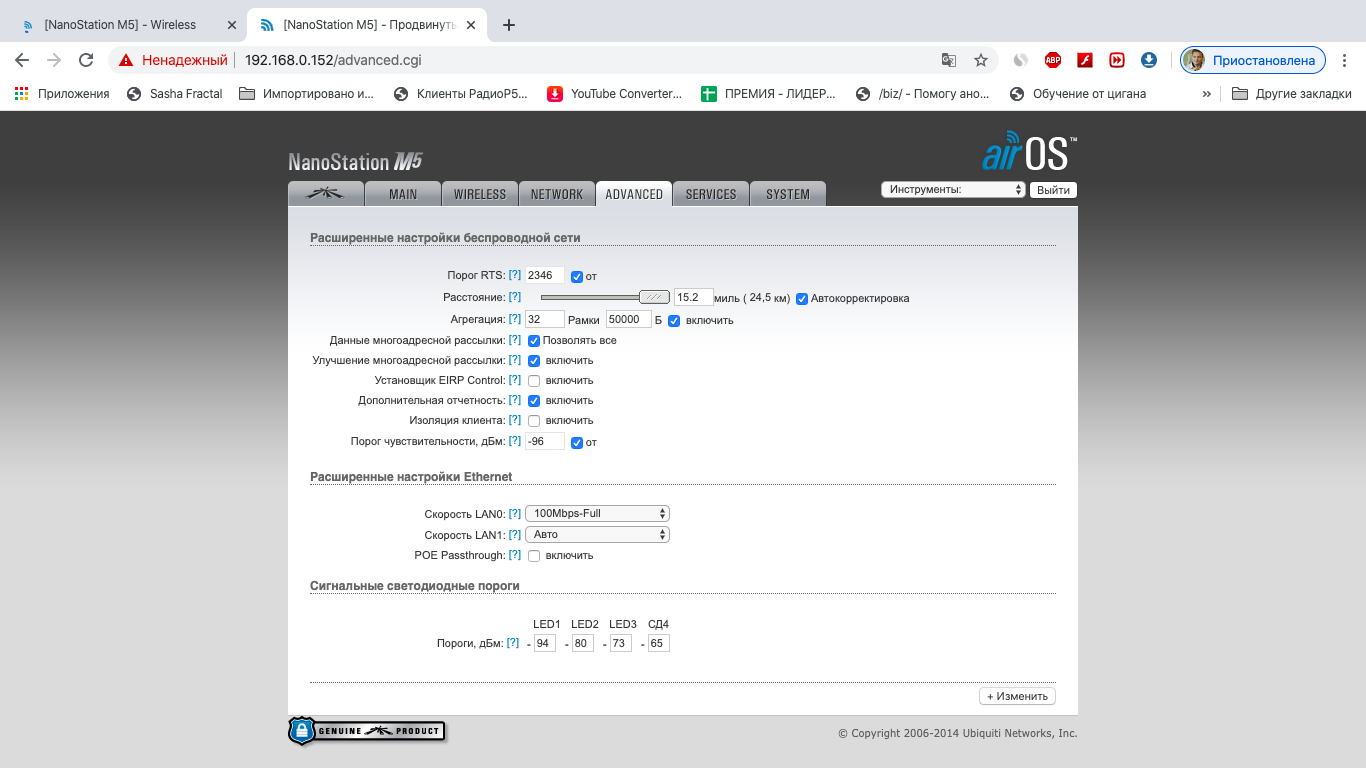The height and width of the screenshot is (768, 1366).
Task: Open a new browser tab
Action: (x=509, y=25)
